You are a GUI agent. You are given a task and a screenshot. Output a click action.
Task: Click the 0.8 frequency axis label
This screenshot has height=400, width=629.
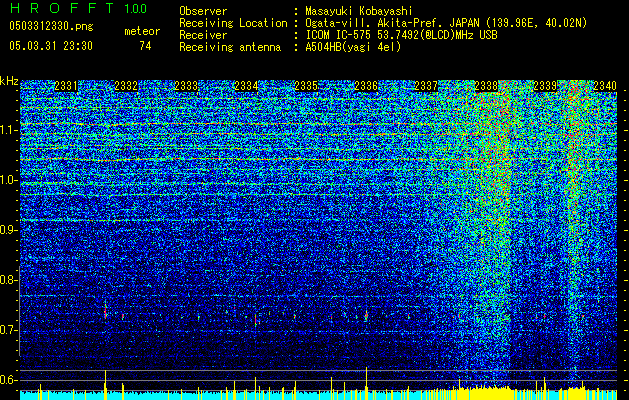[9, 280]
